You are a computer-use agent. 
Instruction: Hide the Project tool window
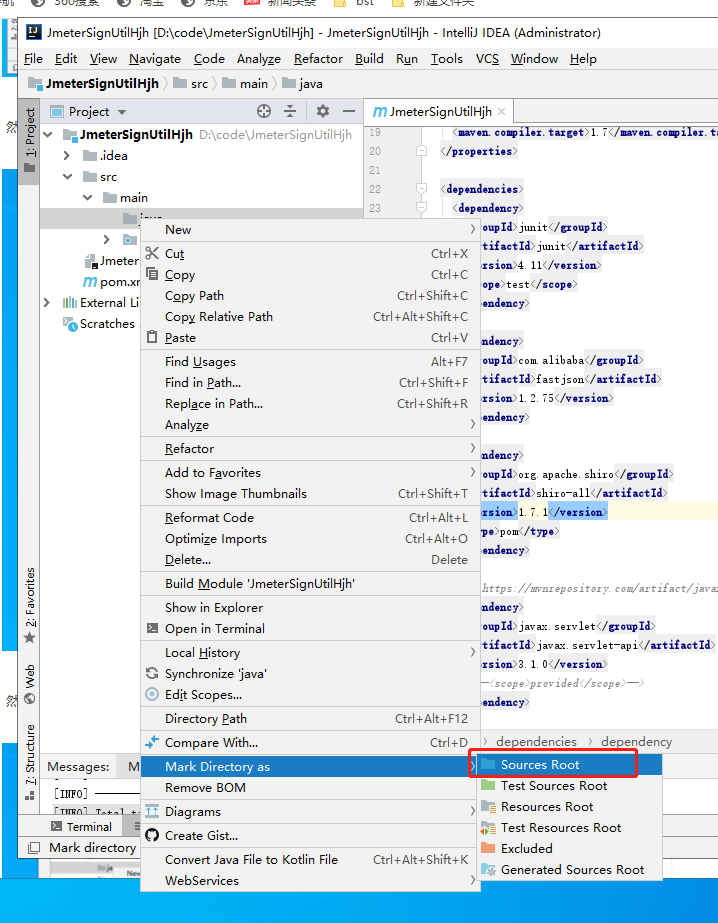(349, 111)
